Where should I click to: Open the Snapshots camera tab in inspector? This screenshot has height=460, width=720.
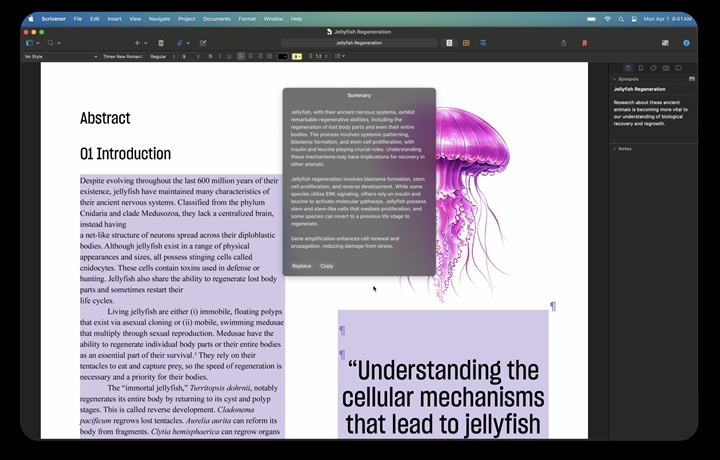pyautogui.click(x=666, y=68)
